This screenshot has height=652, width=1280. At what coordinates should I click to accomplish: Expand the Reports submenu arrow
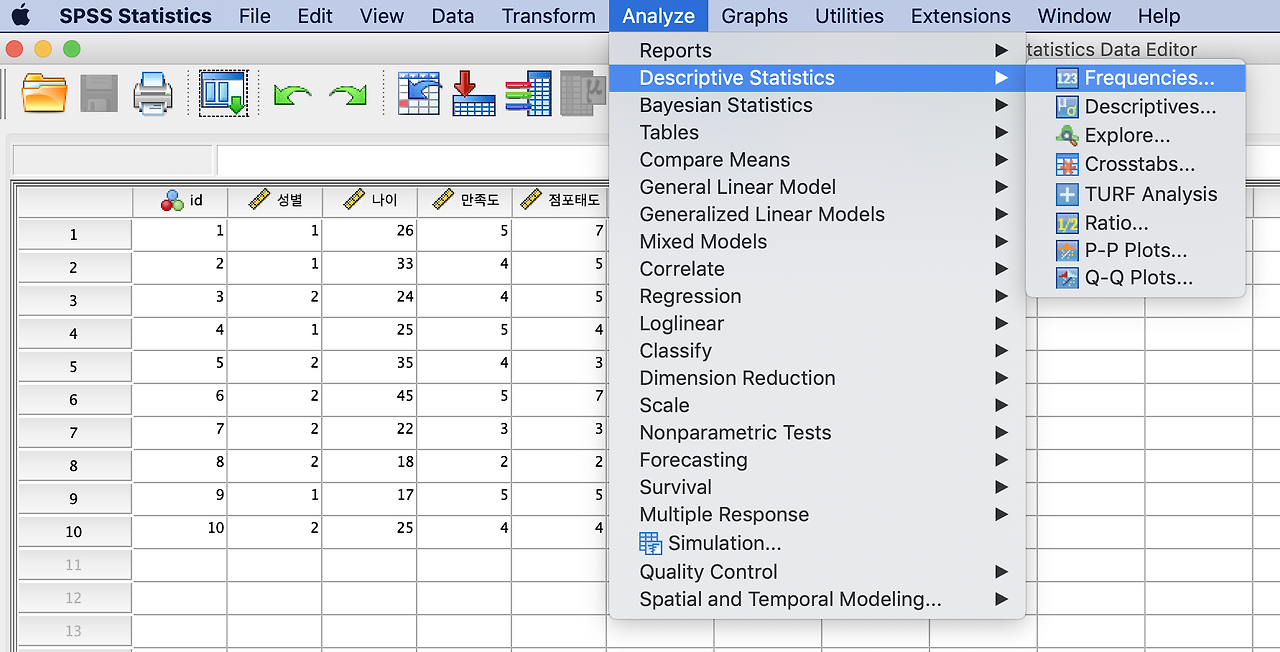pyautogui.click(x=1001, y=51)
